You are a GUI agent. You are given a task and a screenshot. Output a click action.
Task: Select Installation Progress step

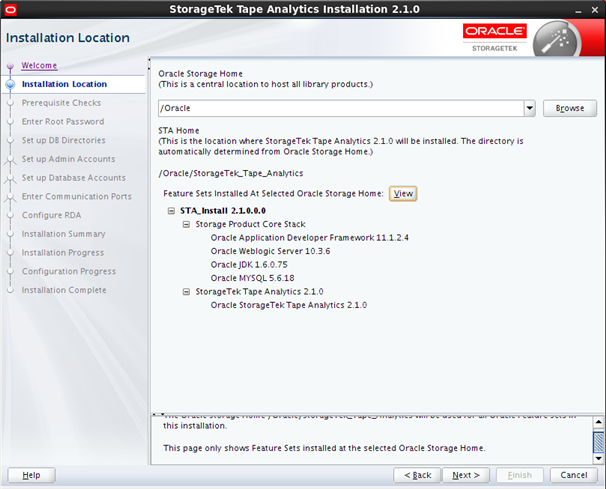pyautogui.click(x=63, y=252)
